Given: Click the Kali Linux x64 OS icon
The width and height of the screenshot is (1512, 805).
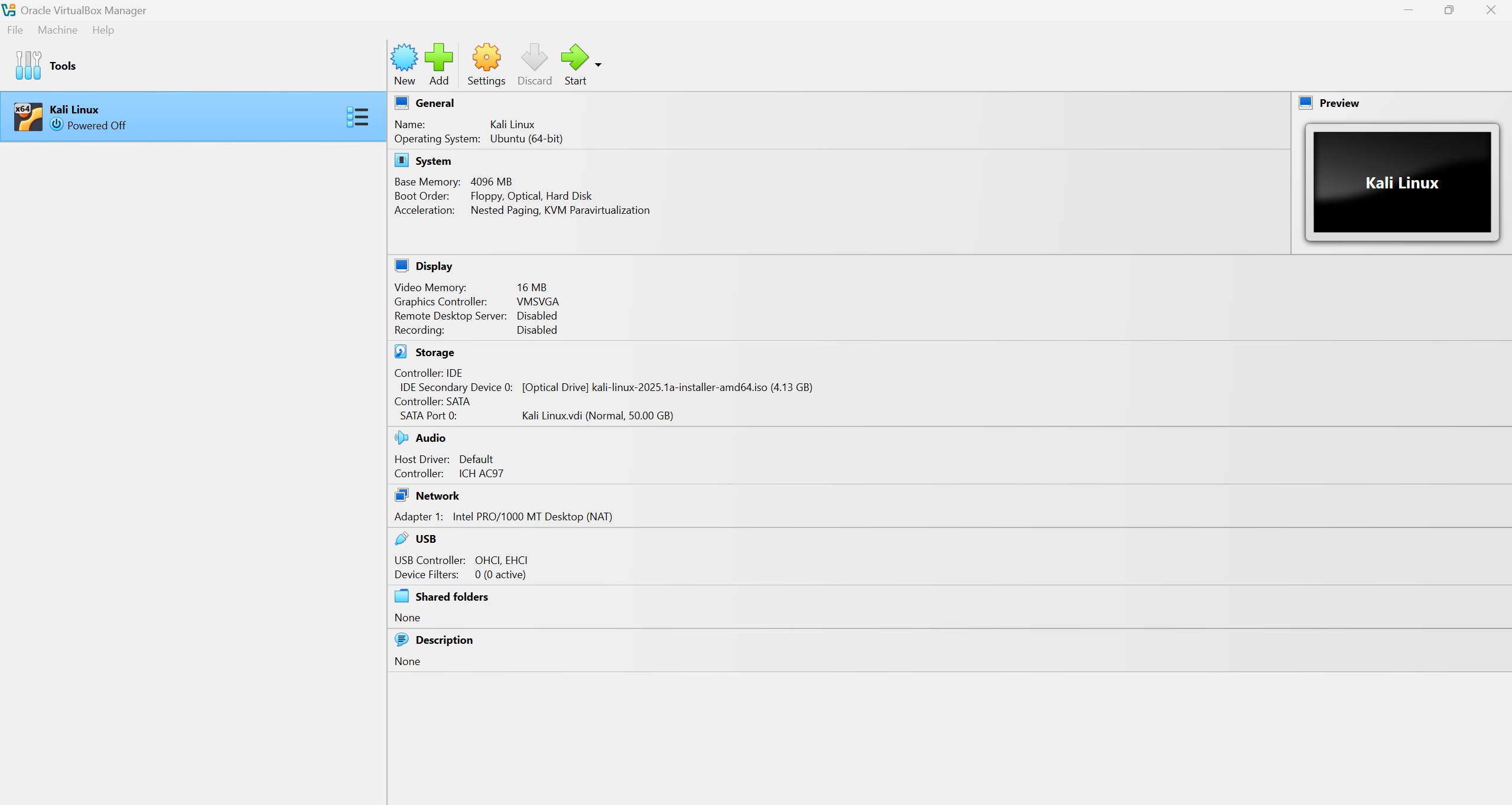Looking at the screenshot, I should click(28, 116).
